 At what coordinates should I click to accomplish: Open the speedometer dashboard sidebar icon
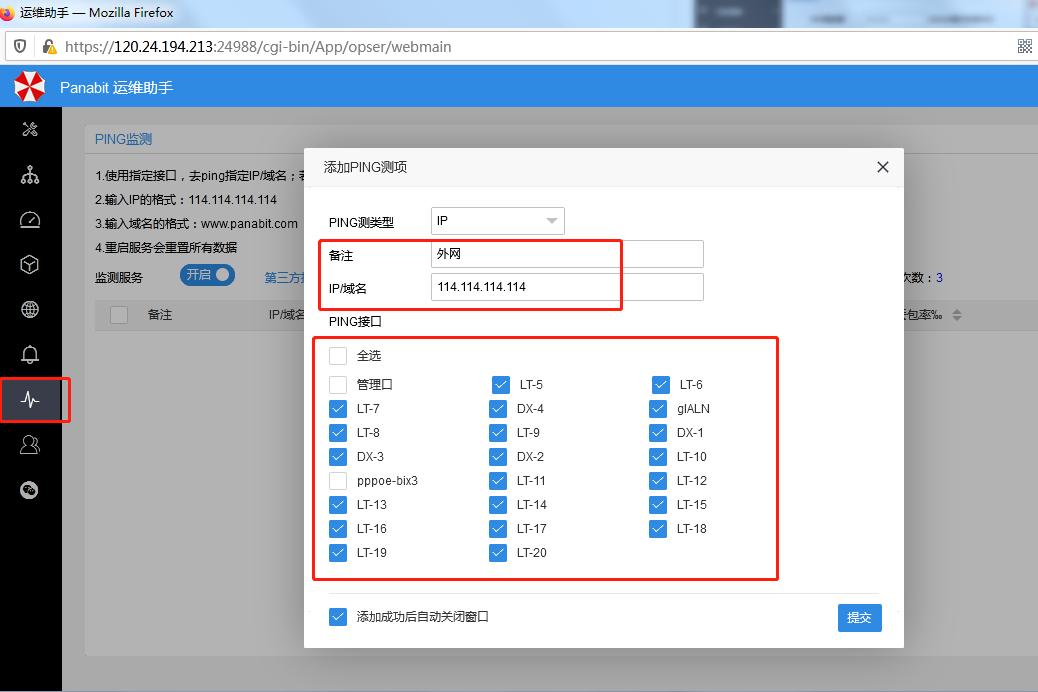point(30,220)
